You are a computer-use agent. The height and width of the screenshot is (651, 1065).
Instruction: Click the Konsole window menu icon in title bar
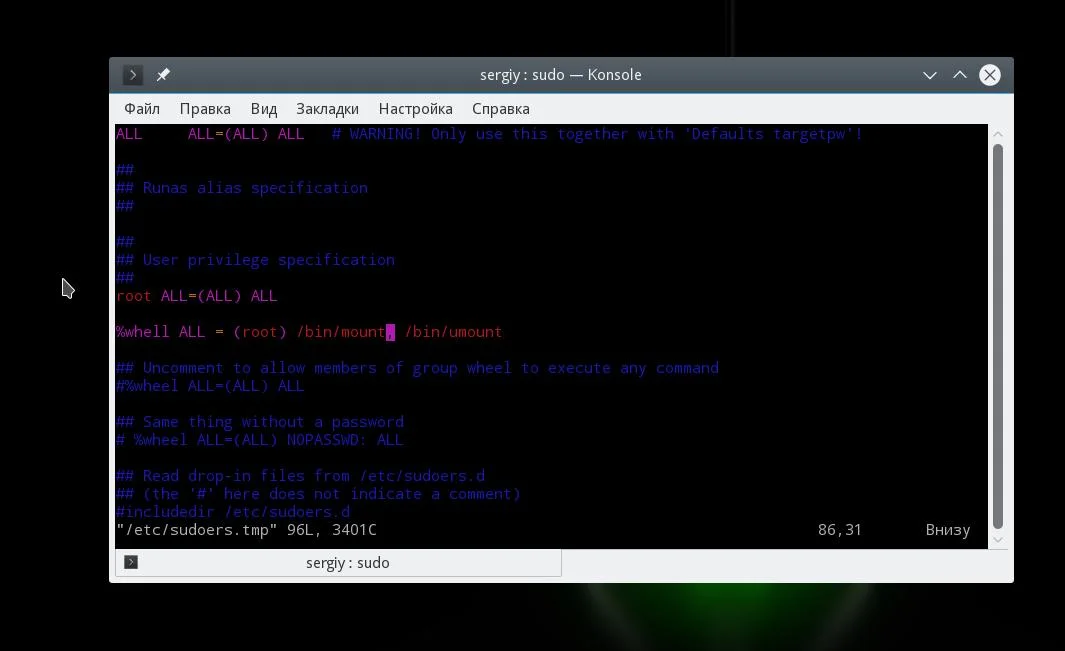[x=132, y=75]
